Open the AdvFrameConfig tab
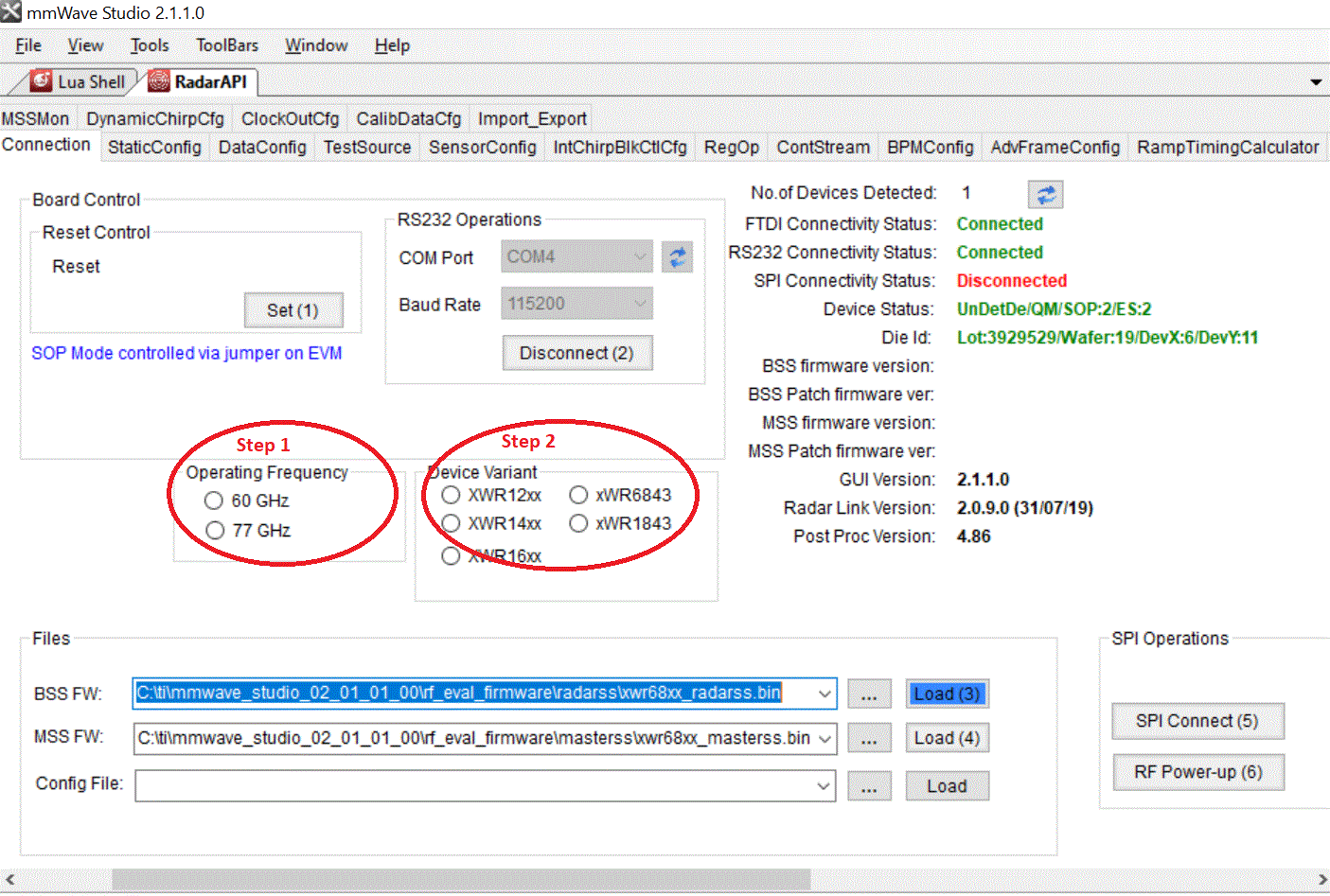 click(1055, 148)
